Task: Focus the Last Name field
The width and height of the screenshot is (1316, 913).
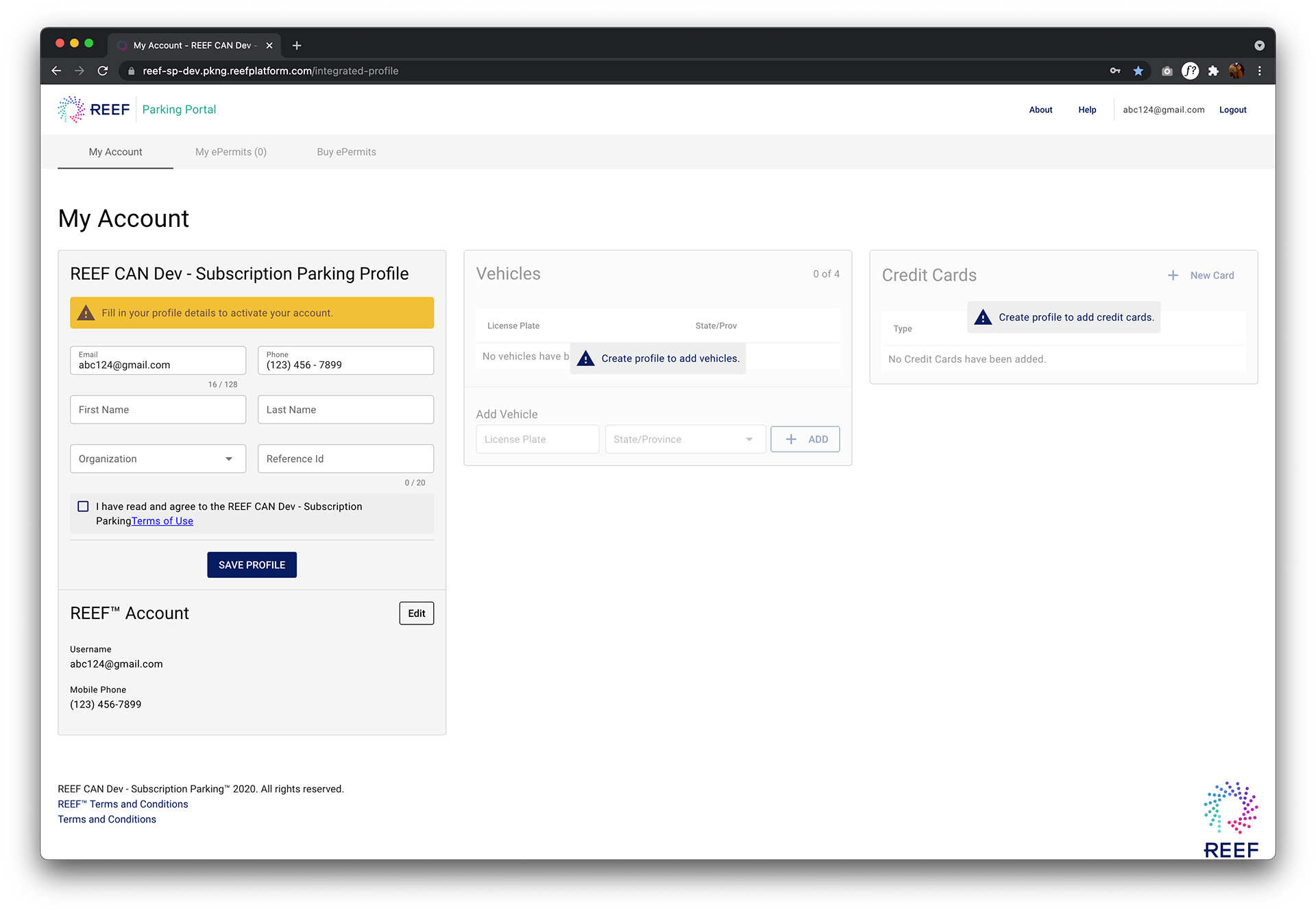Action: click(345, 409)
